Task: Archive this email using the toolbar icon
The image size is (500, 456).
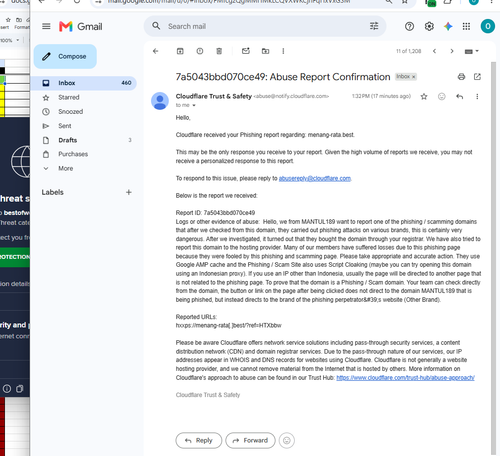Action: pos(180,51)
